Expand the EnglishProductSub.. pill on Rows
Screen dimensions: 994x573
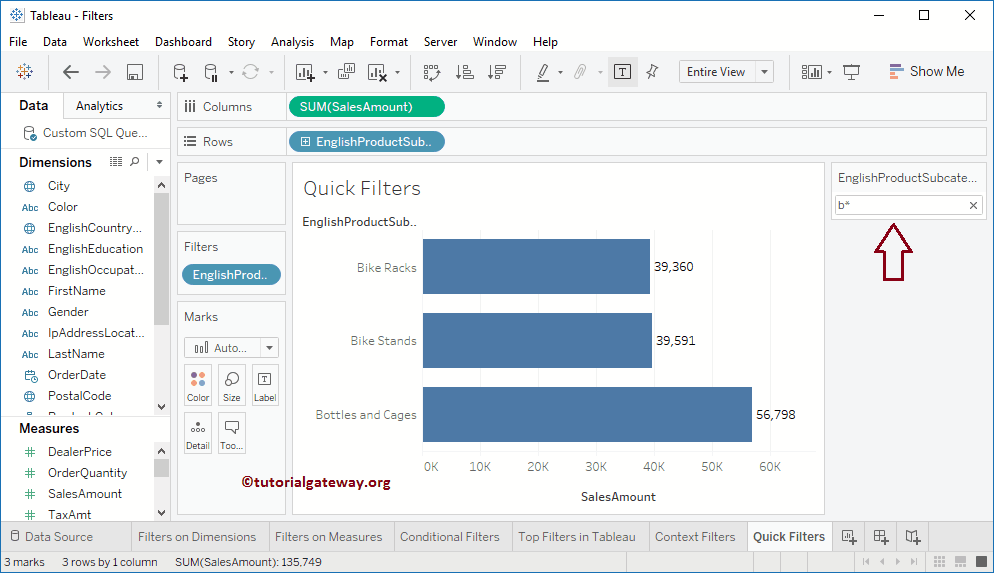(306, 142)
